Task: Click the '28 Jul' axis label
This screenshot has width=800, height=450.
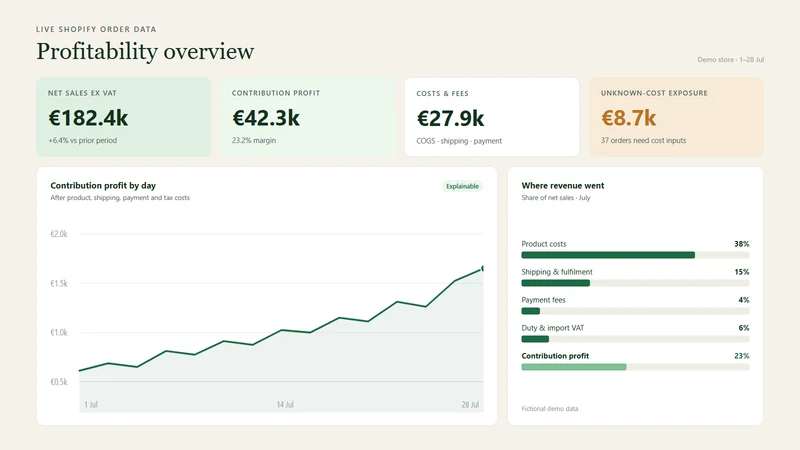Action: [470, 405]
